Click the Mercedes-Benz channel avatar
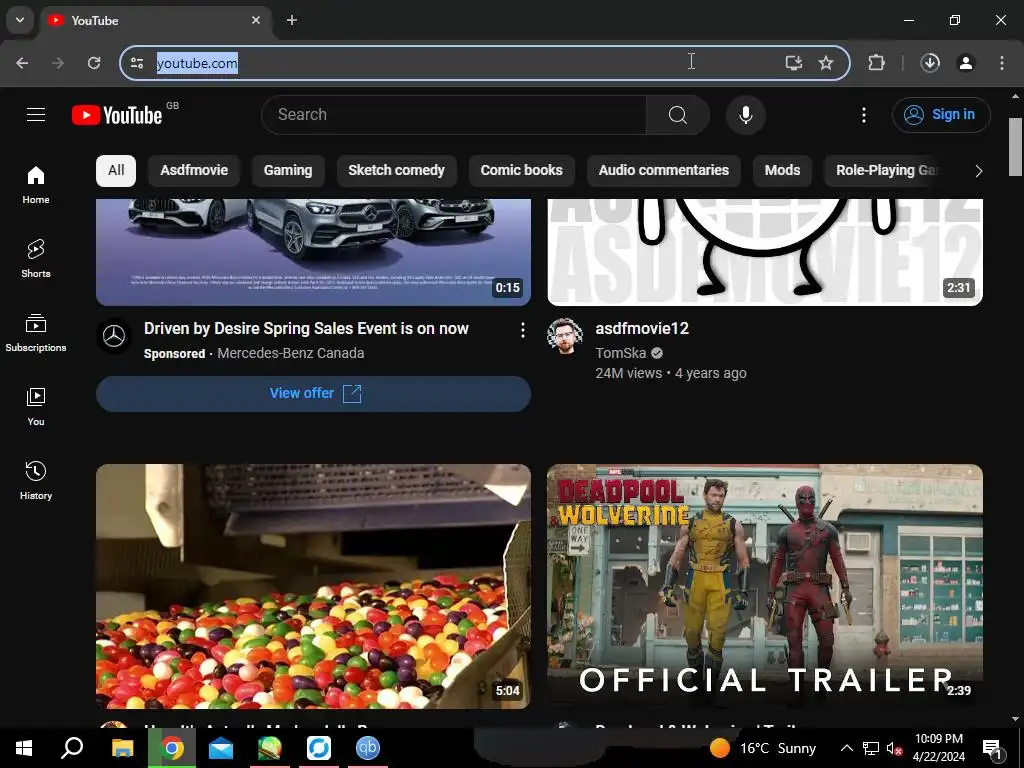The width and height of the screenshot is (1024, 768). coord(114,336)
